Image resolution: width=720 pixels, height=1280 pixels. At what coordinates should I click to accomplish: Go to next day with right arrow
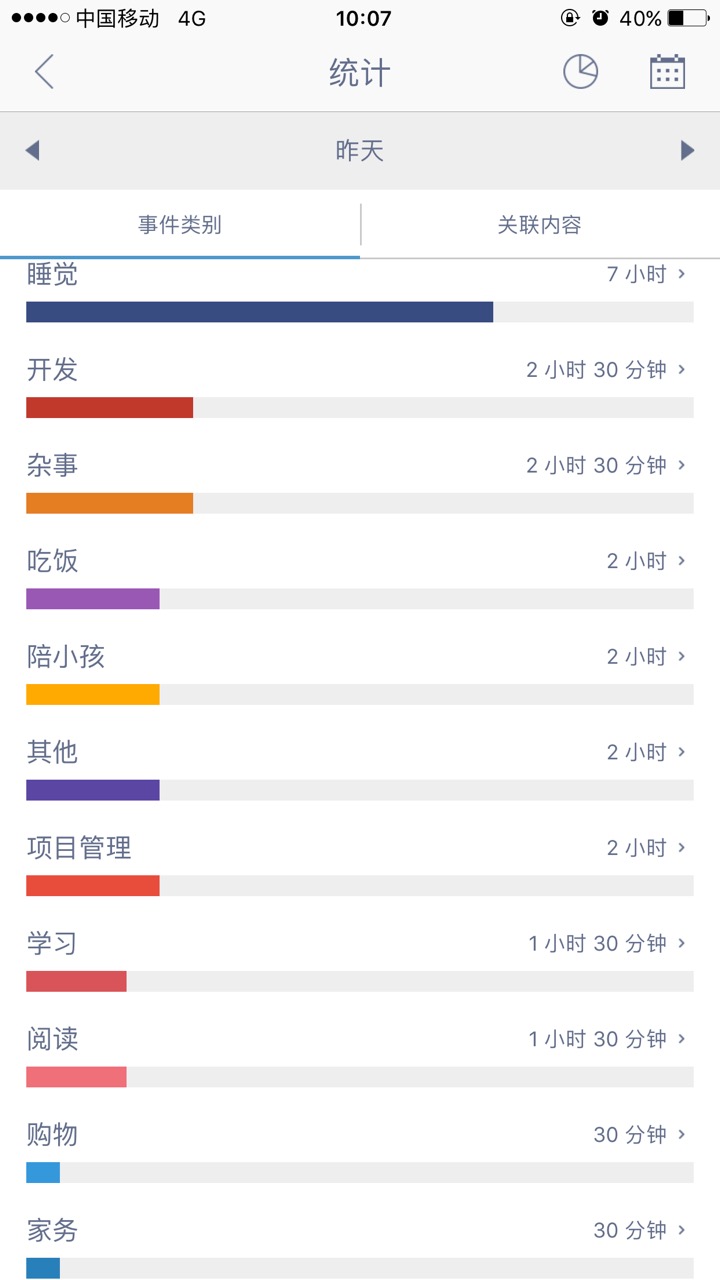(687, 151)
